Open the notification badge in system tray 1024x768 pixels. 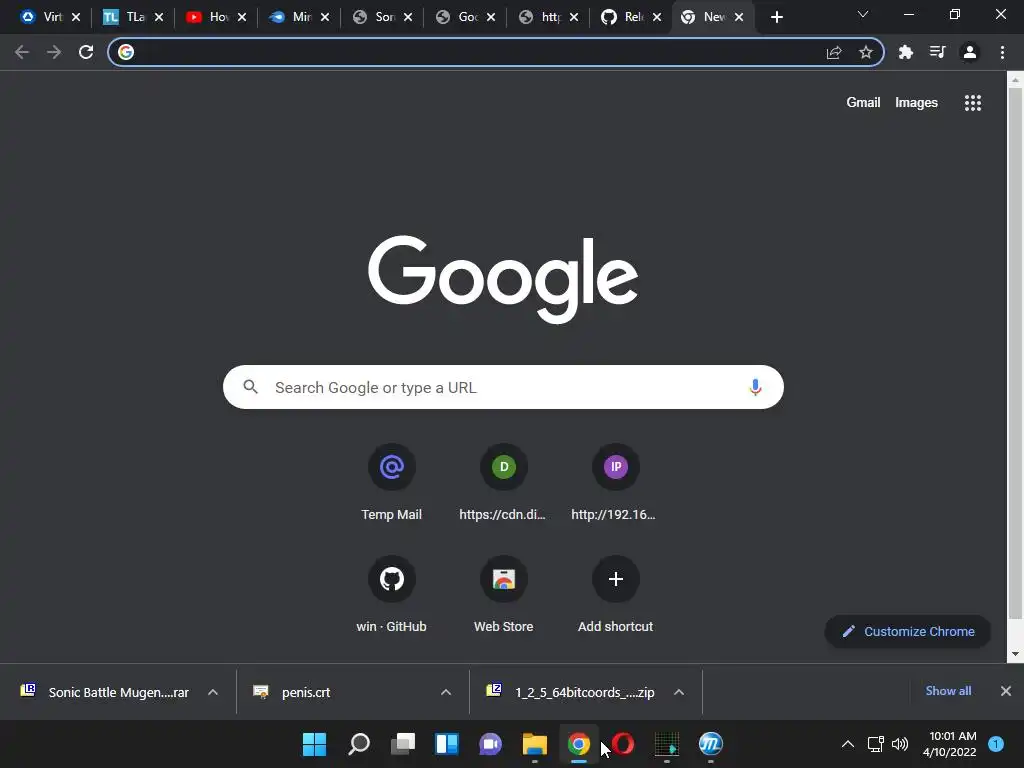click(x=995, y=744)
